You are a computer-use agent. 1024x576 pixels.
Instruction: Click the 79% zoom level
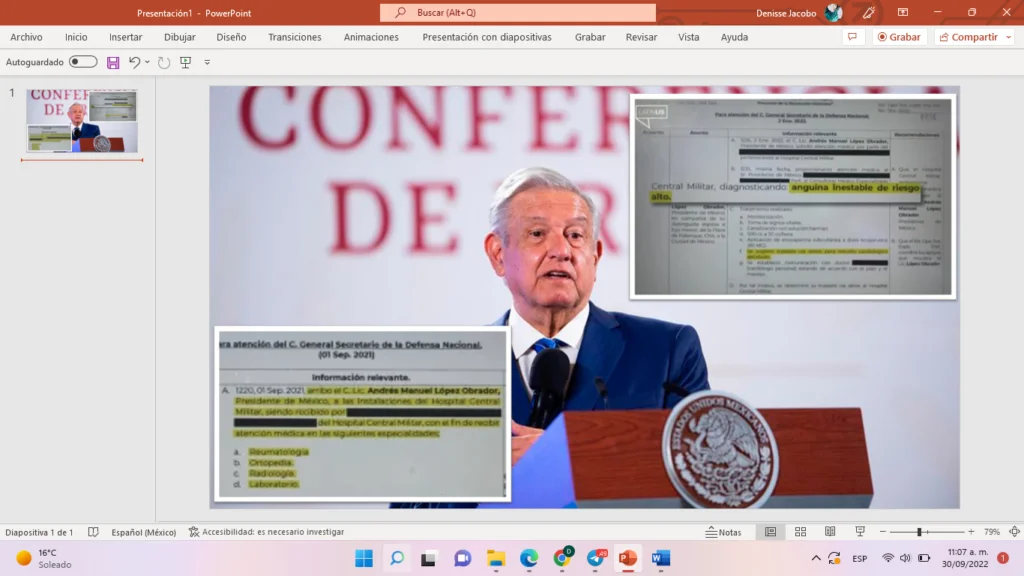click(x=992, y=532)
